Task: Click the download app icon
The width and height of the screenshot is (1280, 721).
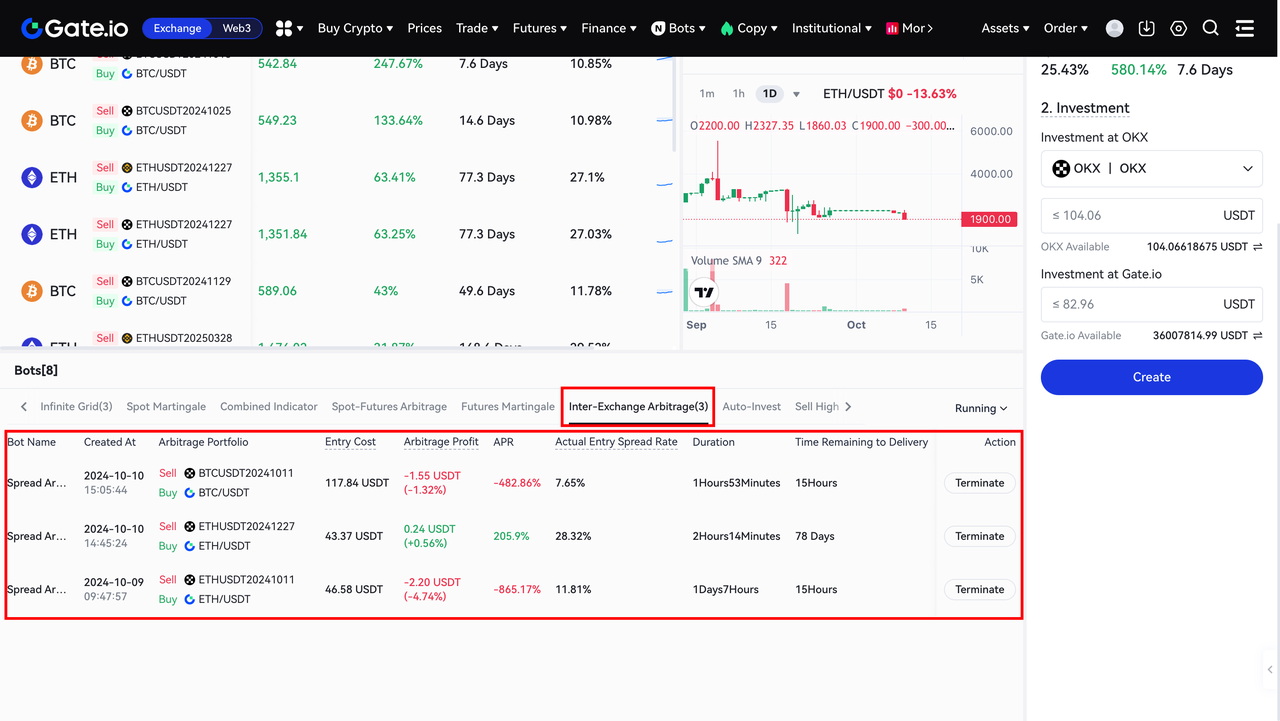Action: (1147, 29)
